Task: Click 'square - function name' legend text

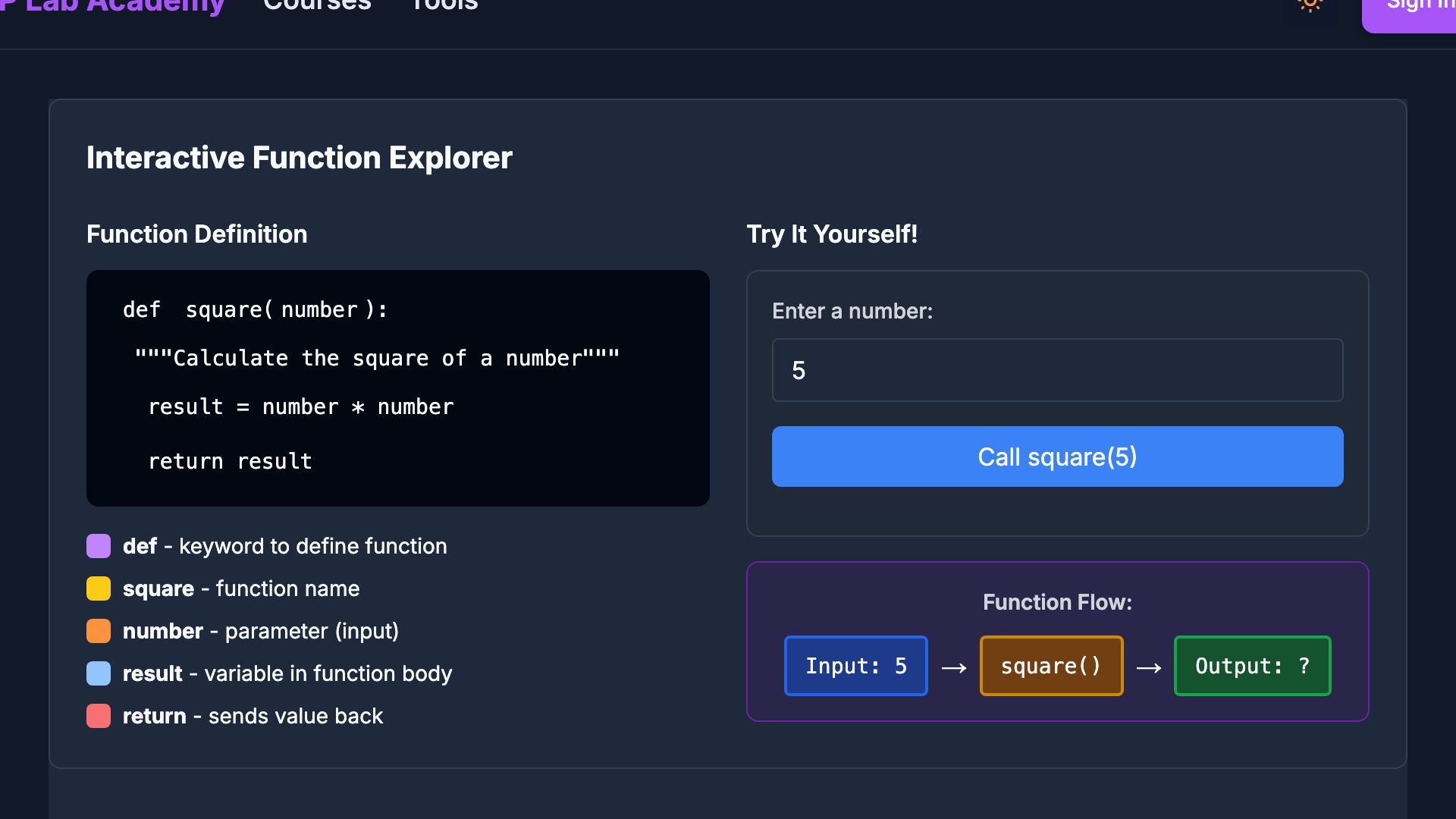Action: click(x=241, y=588)
